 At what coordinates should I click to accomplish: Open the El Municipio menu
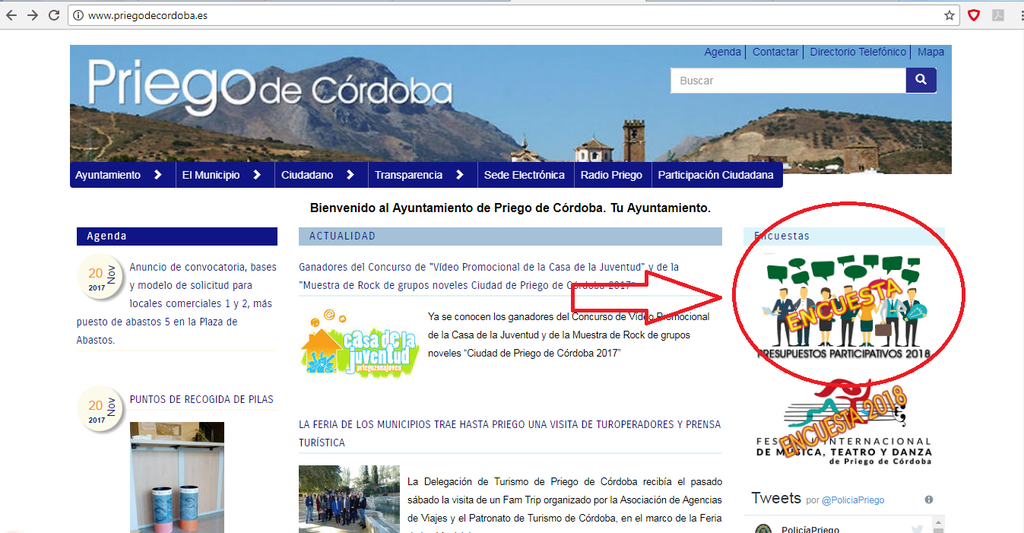click(x=210, y=175)
